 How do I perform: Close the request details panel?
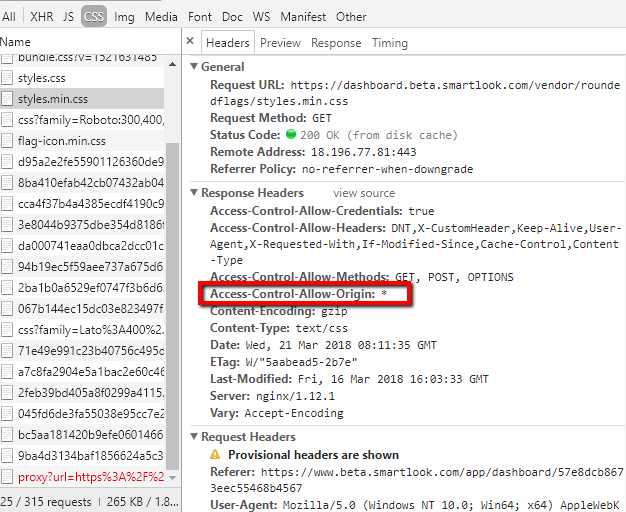click(x=190, y=41)
